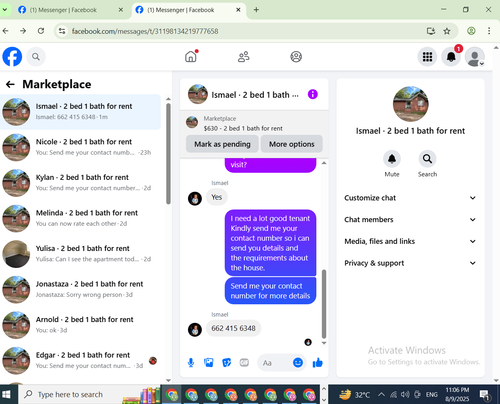Reload the current page
The width and height of the screenshot is (500, 404).
(x=41, y=31)
